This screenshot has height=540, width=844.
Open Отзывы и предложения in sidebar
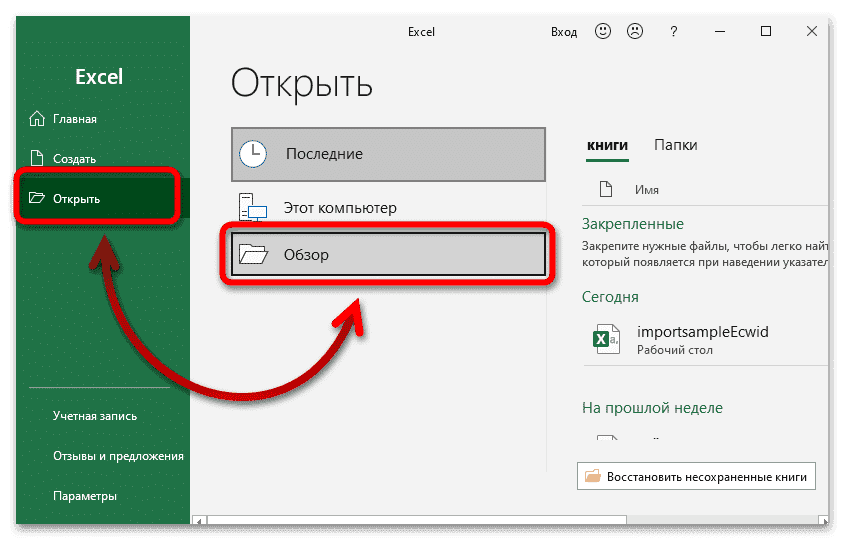click(118, 456)
